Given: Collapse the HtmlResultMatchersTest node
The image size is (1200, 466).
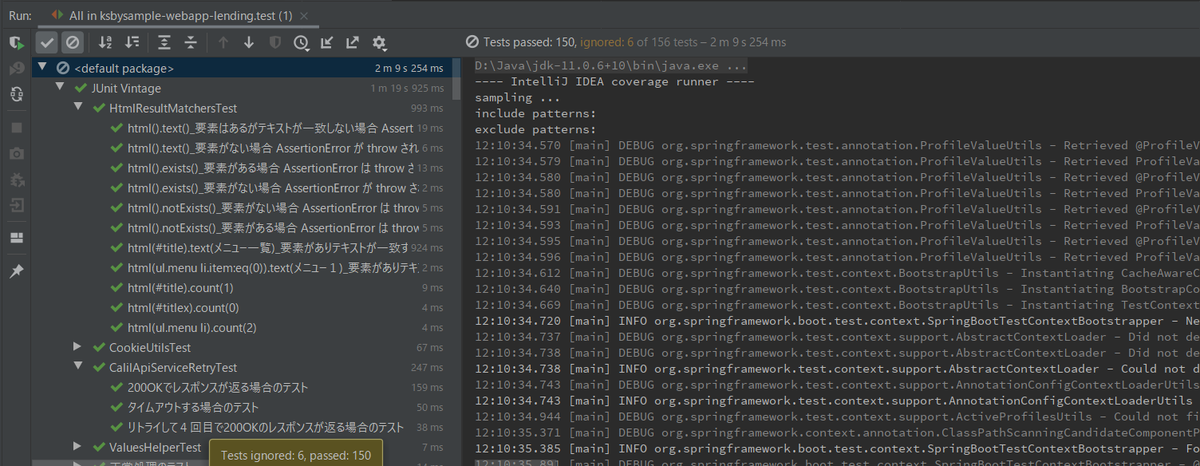Looking at the screenshot, I should (79, 108).
